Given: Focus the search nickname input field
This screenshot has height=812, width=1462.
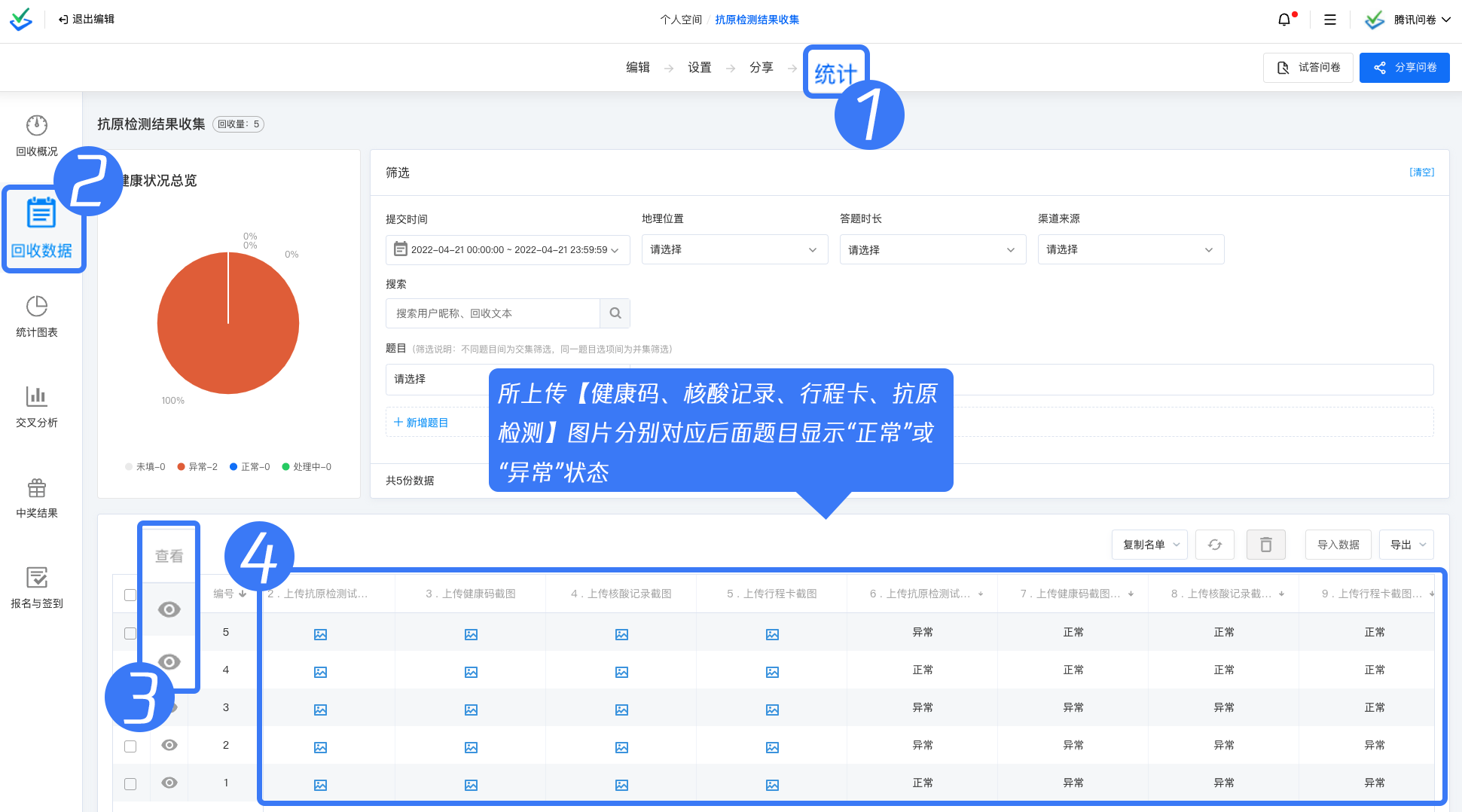Looking at the screenshot, I should pyautogui.click(x=493, y=313).
